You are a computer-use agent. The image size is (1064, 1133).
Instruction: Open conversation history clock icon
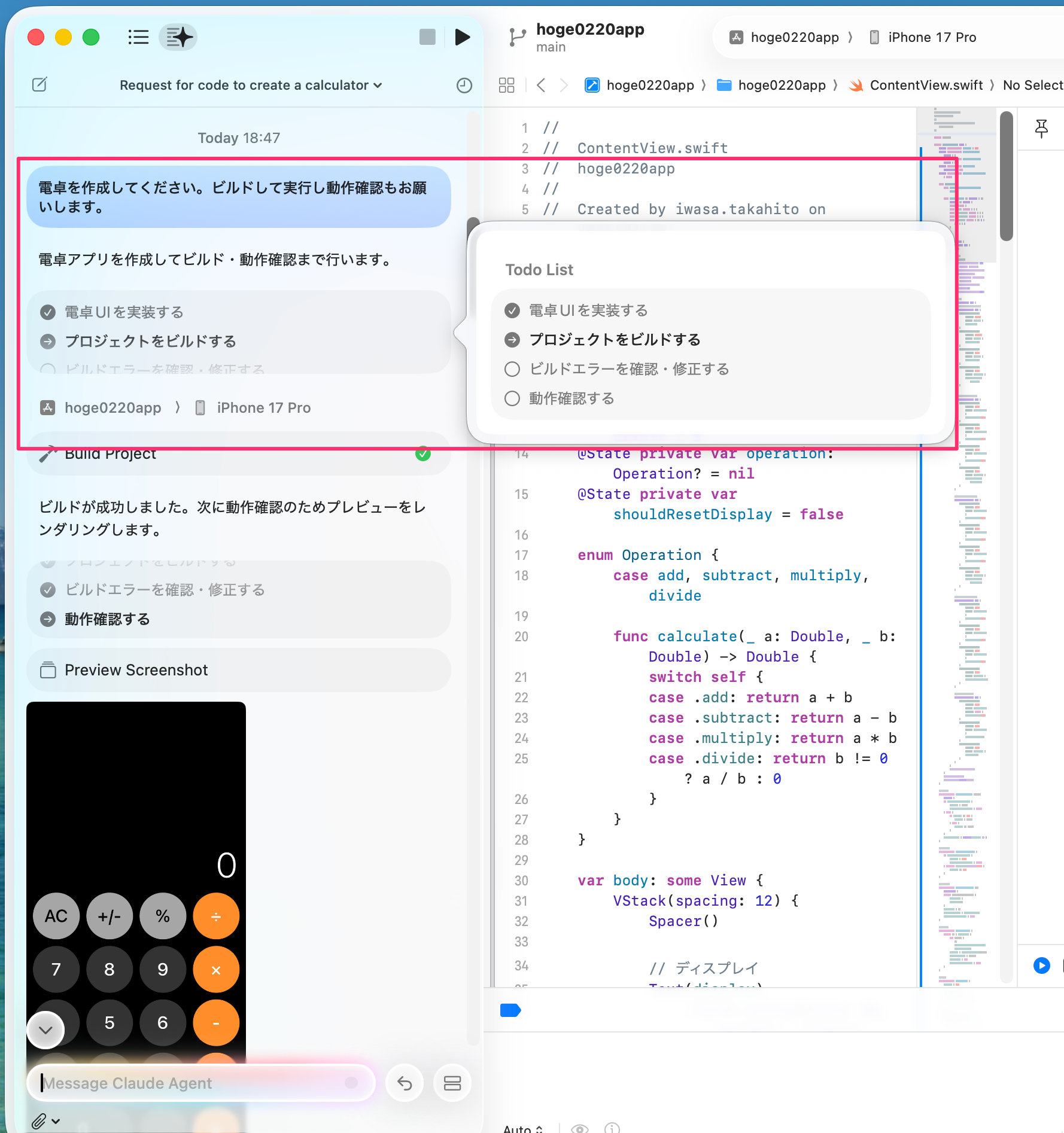pos(464,86)
